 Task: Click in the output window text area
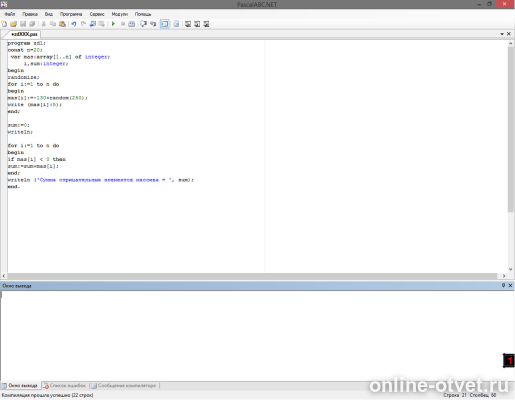(257, 336)
